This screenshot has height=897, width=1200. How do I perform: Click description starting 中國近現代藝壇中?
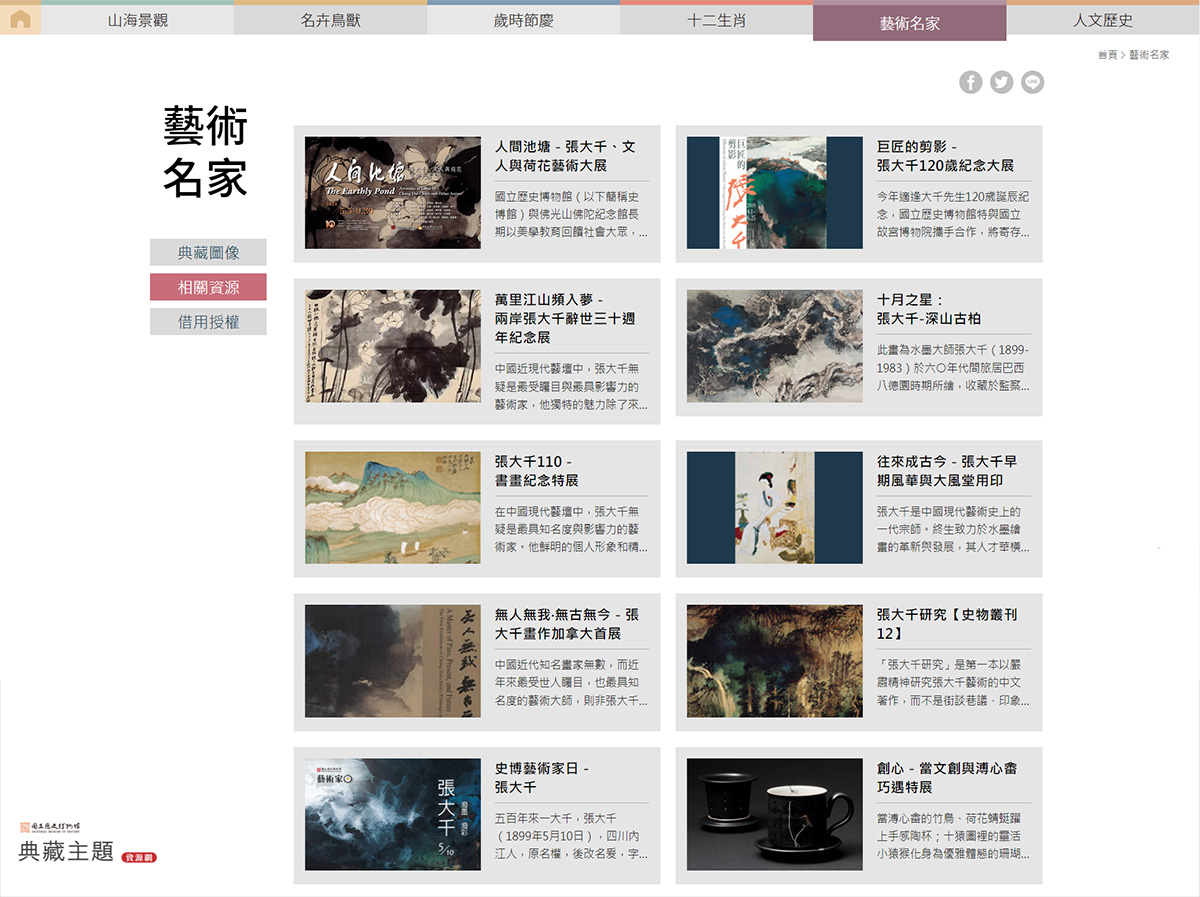(x=571, y=386)
